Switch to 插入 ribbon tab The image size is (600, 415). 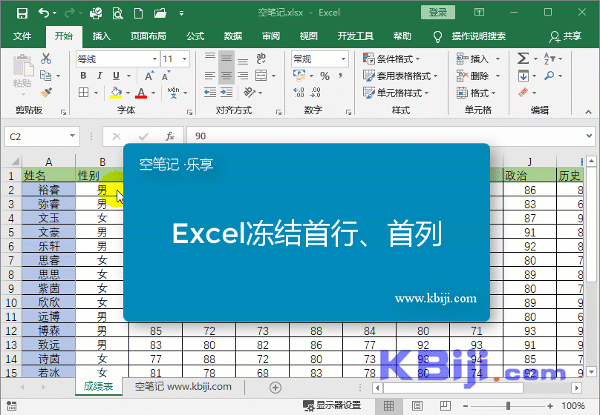(x=101, y=36)
